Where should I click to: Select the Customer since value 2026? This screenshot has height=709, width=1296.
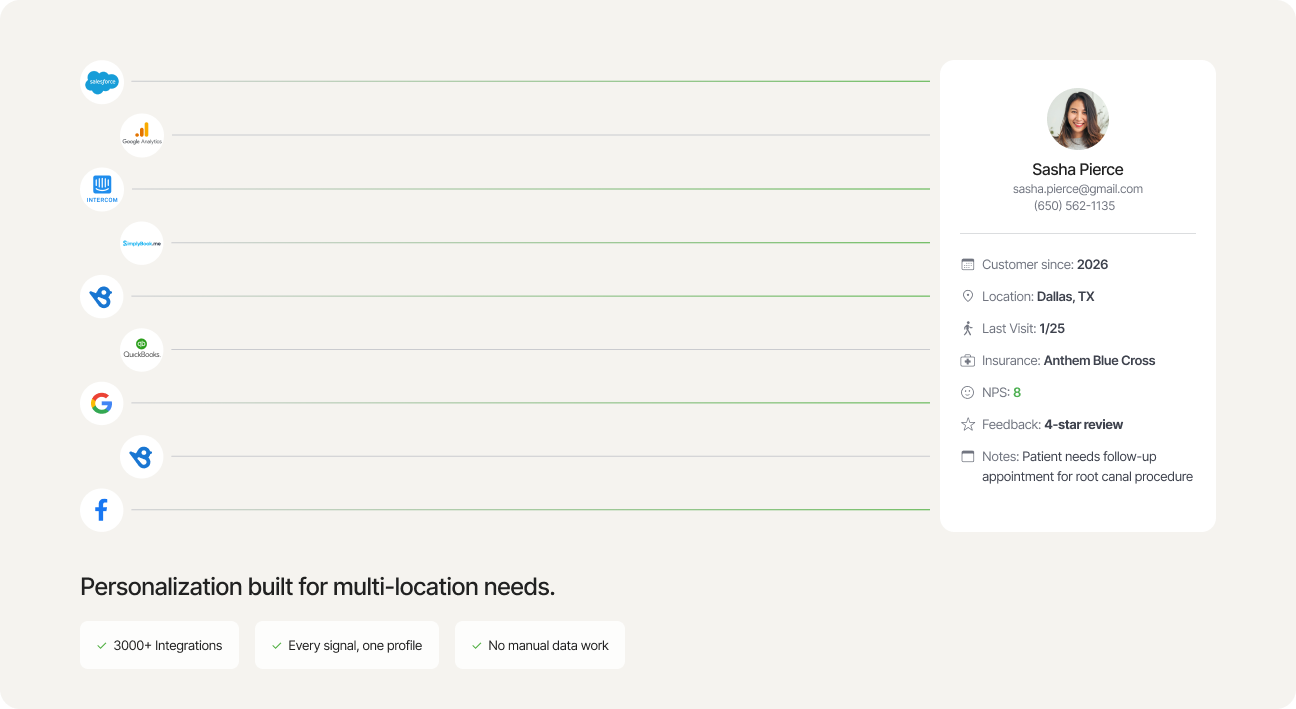tap(1093, 264)
